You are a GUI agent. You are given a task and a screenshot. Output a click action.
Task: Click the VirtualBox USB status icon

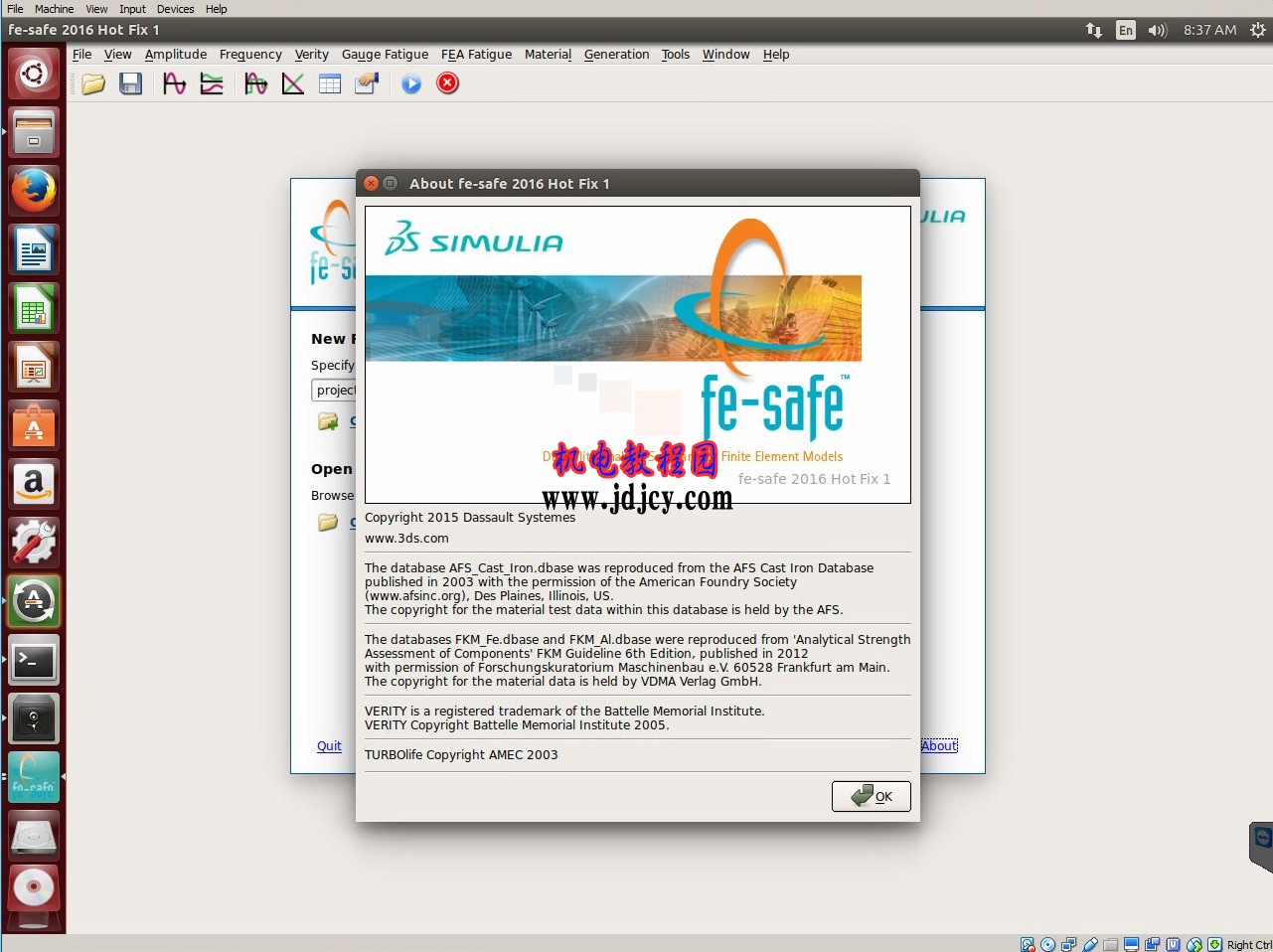[x=1090, y=944]
